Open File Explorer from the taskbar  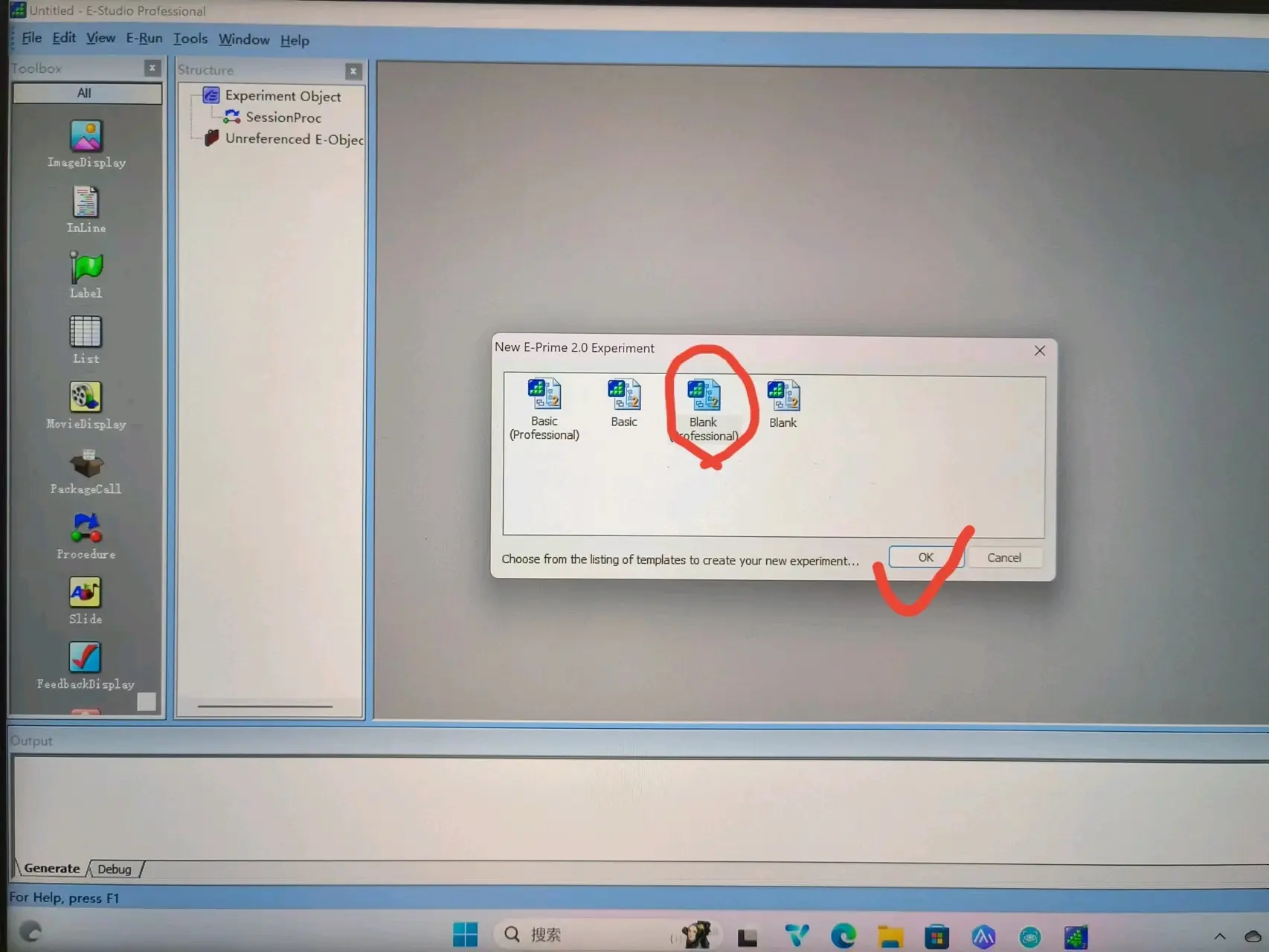point(890,936)
